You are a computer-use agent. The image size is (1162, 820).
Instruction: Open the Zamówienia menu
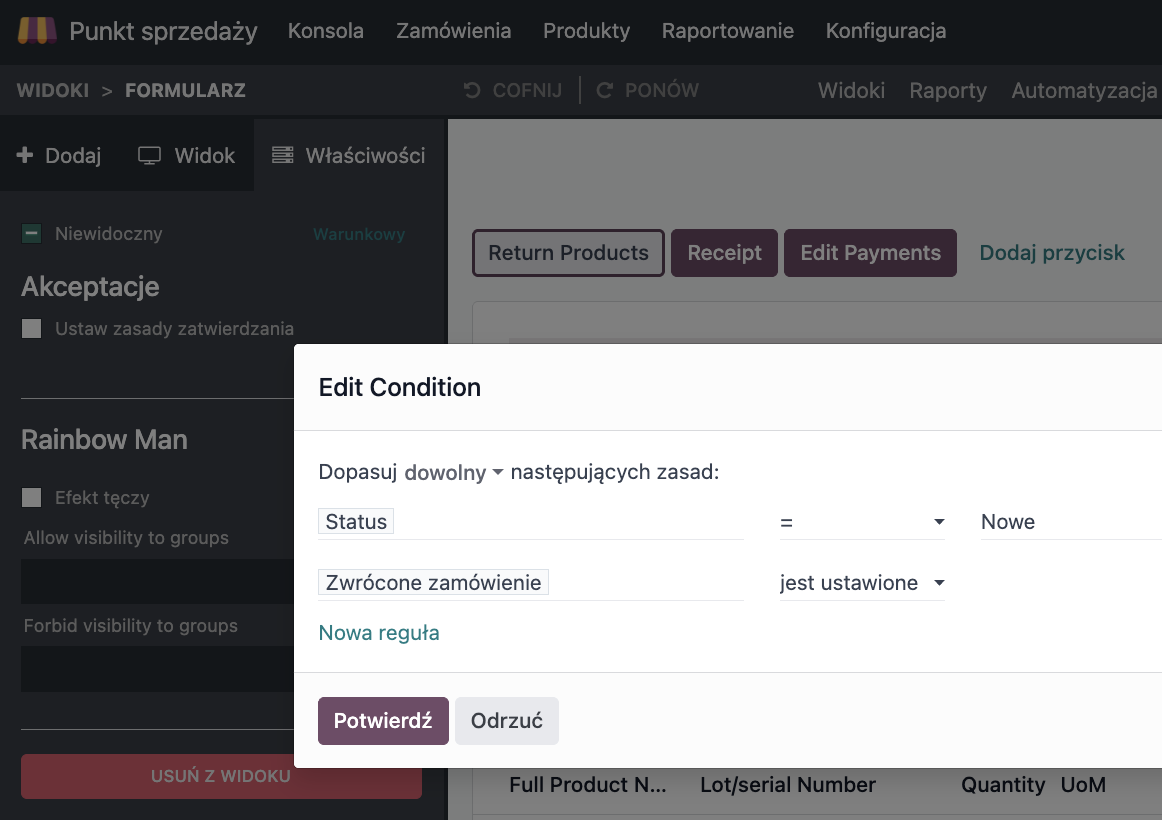point(453,31)
